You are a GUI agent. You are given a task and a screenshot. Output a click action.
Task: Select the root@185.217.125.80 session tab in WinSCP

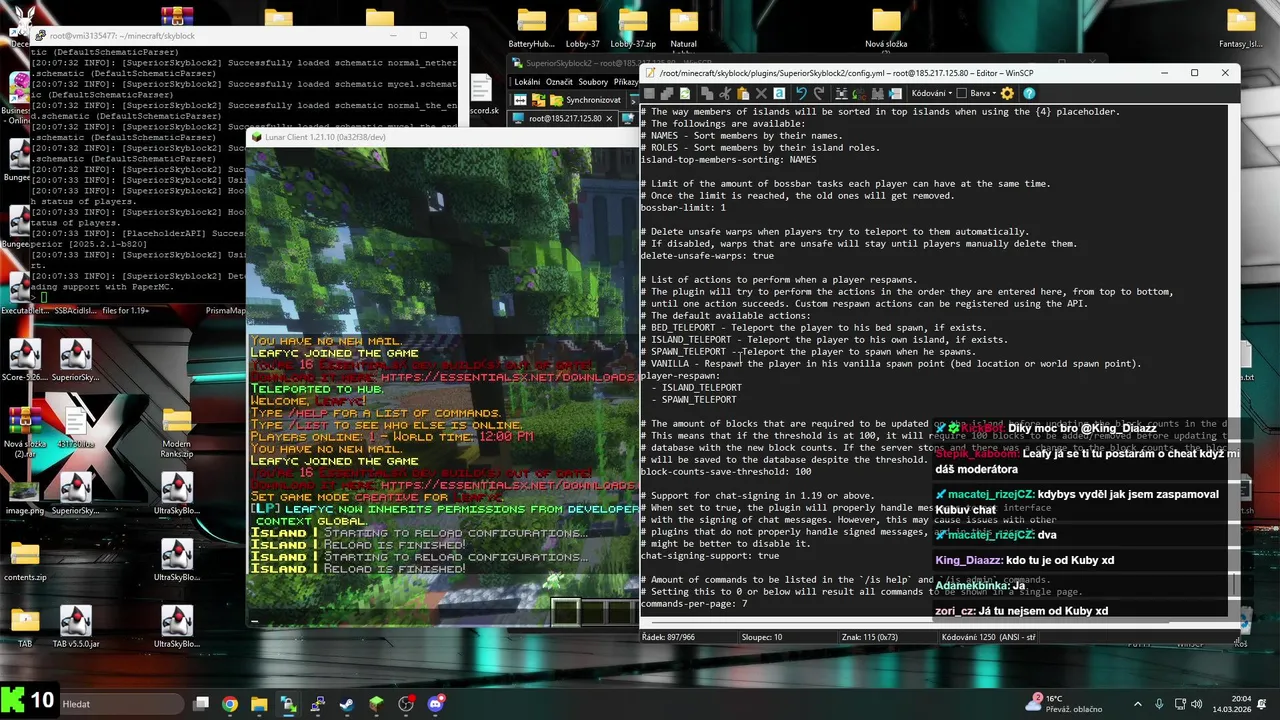click(x=565, y=118)
